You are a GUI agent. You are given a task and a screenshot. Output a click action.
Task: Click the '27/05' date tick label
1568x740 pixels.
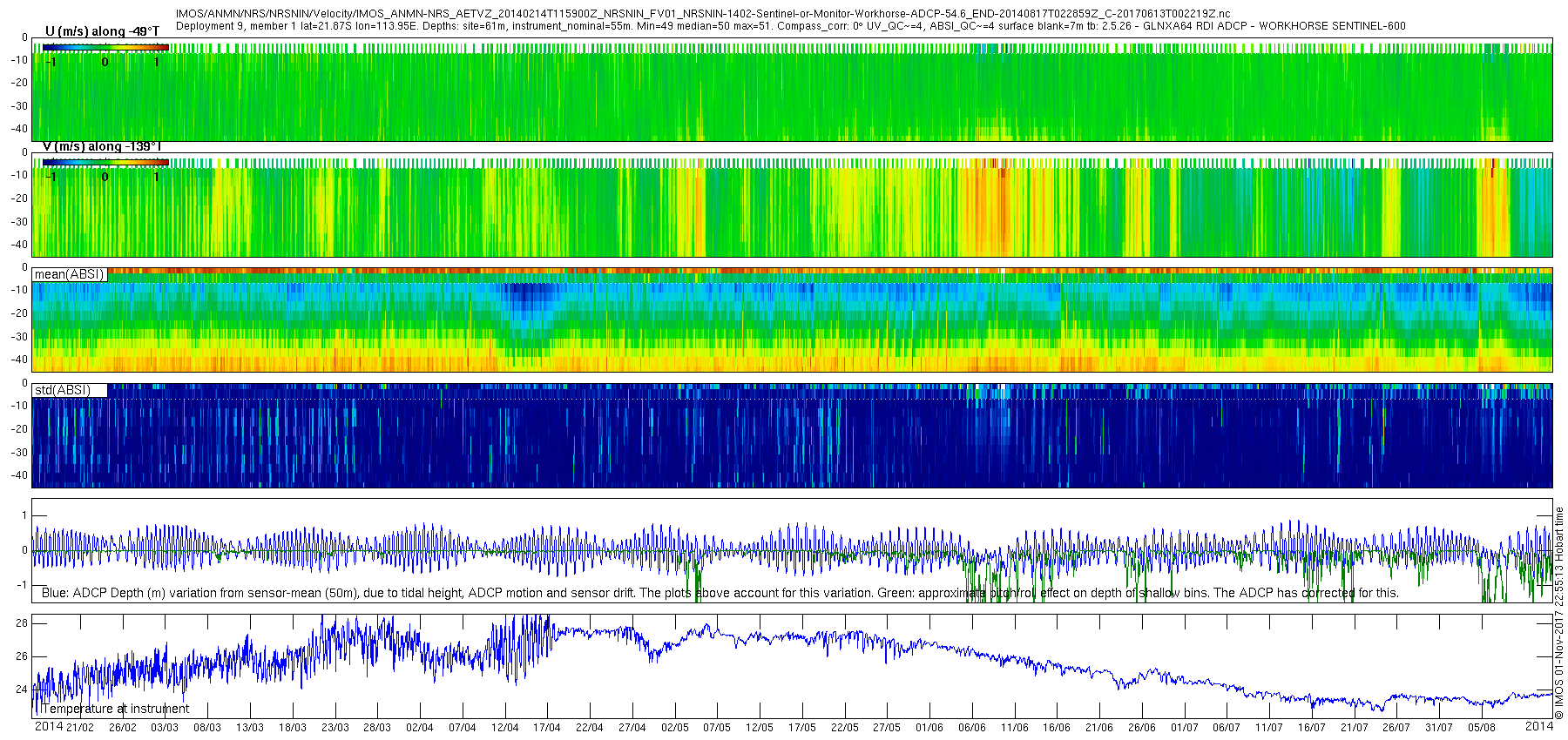coord(887,728)
